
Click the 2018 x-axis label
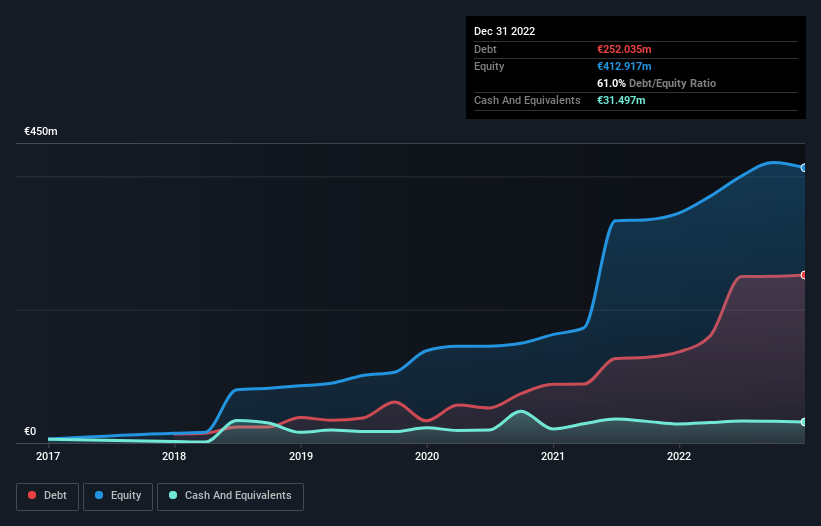click(x=174, y=456)
